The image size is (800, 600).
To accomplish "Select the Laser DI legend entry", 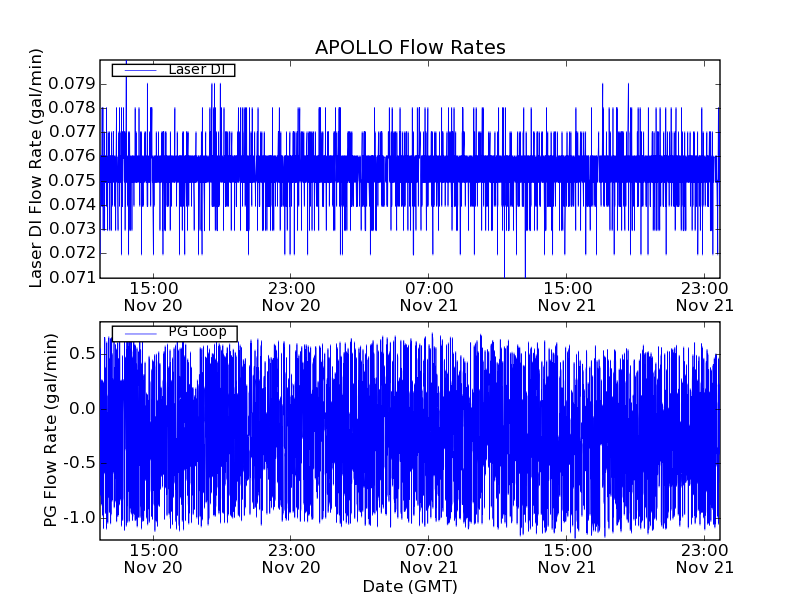I will [x=173, y=69].
